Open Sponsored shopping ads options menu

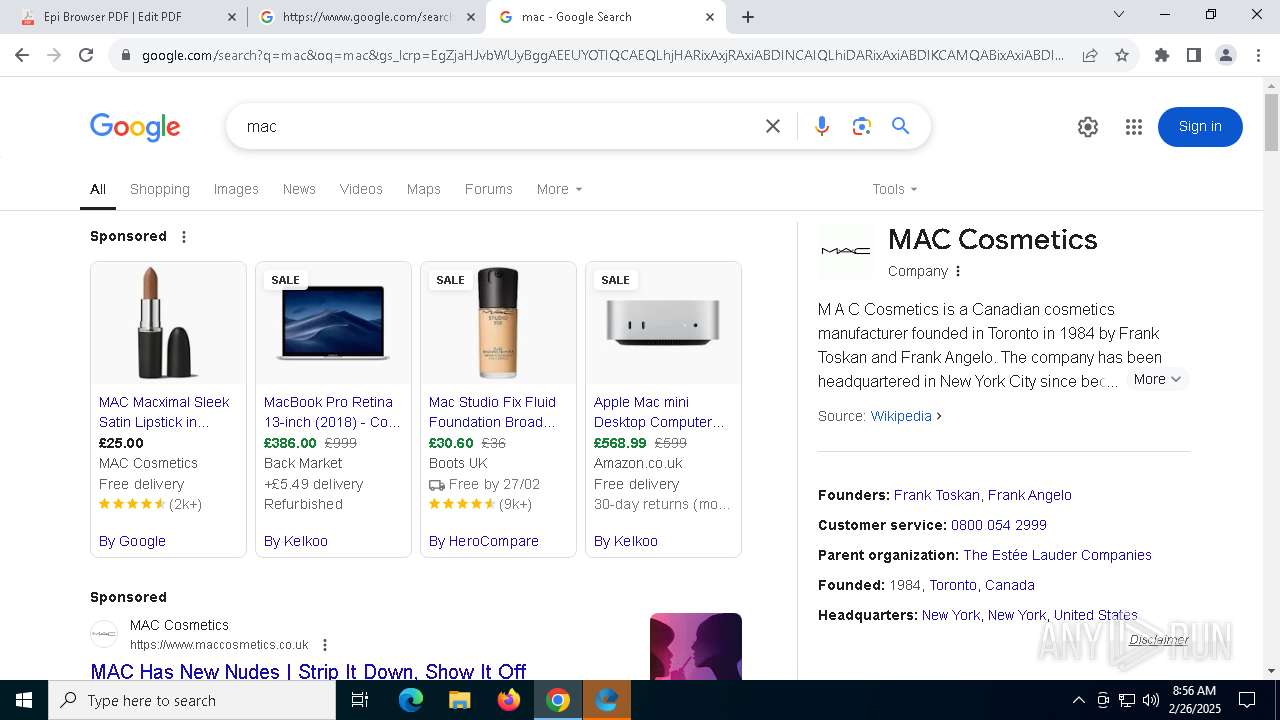(x=184, y=237)
